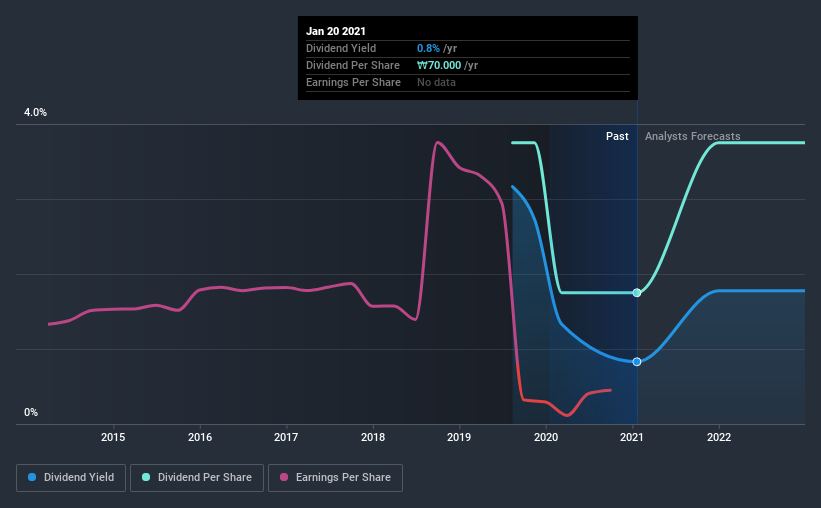
Task: Click the 2020 x-axis label
Action: [x=546, y=437]
